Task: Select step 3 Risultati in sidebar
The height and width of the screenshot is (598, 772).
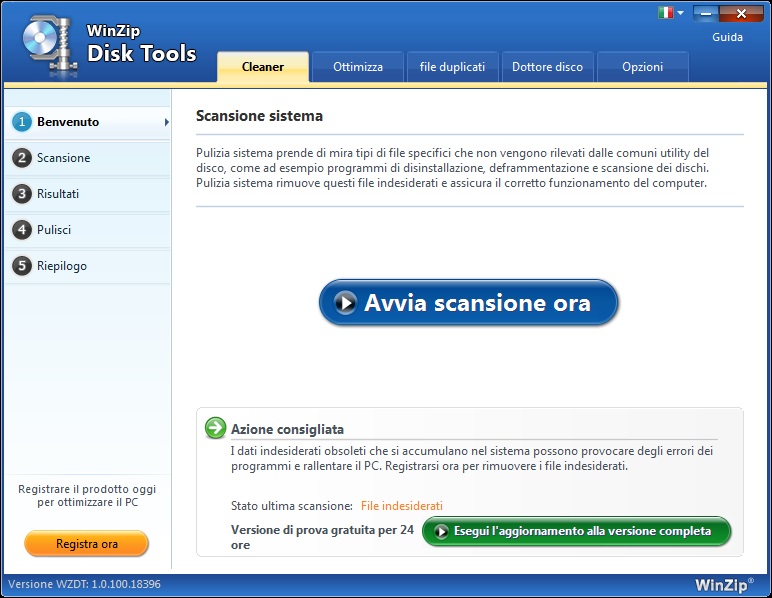Action: point(88,194)
